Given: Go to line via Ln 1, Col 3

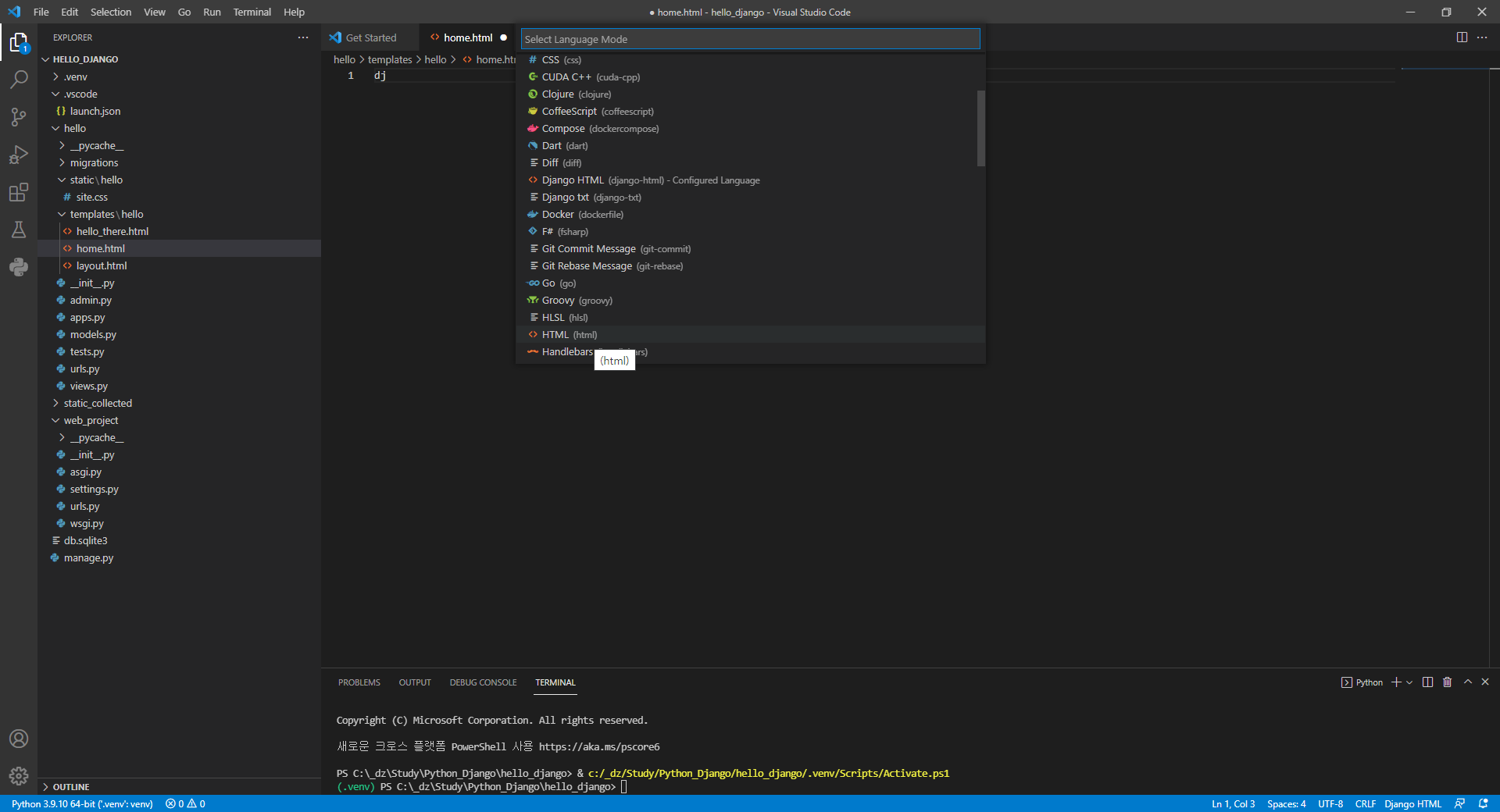Looking at the screenshot, I should 1233,804.
